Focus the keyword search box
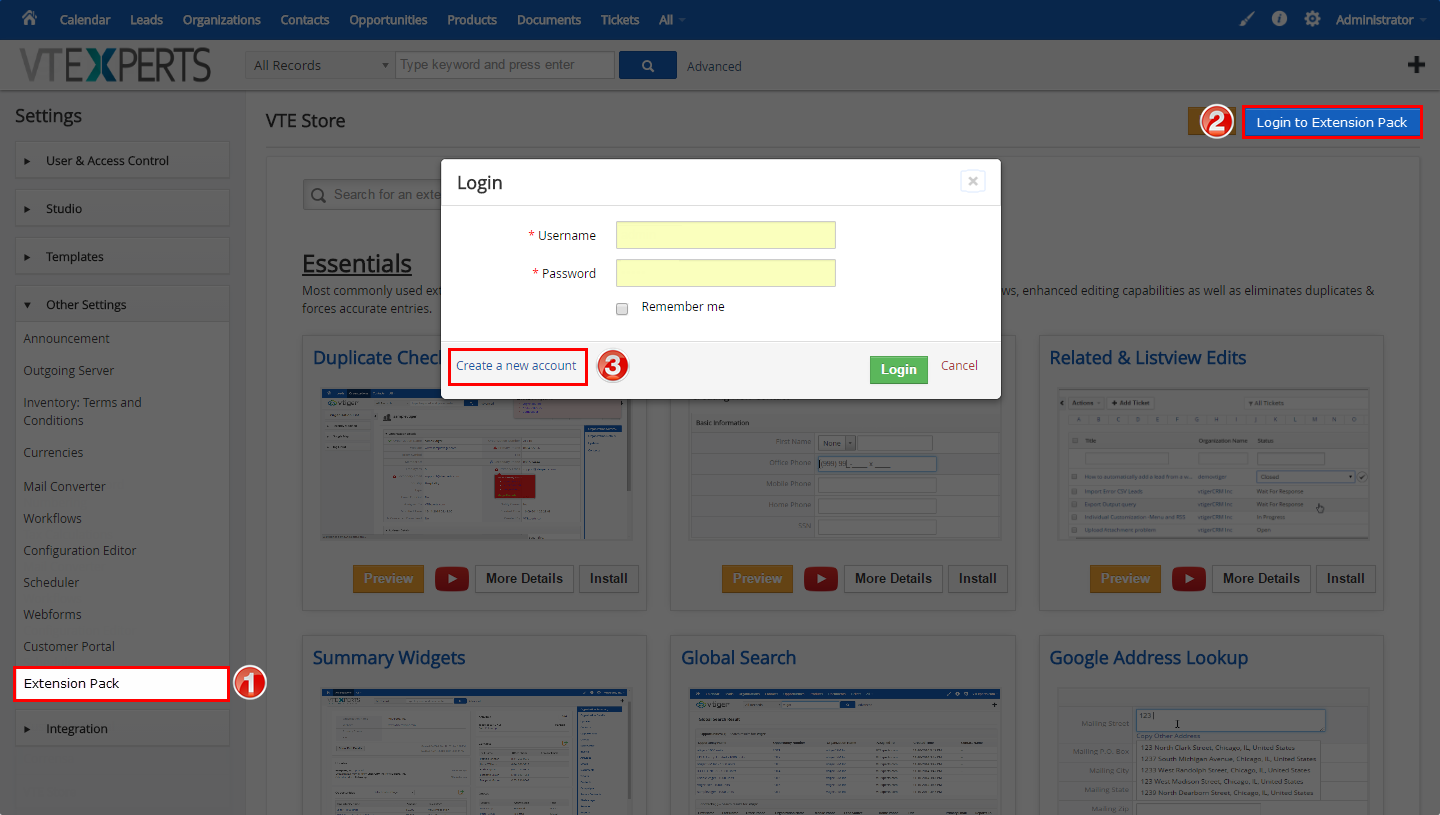1440x815 pixels. tap(505, 65)
